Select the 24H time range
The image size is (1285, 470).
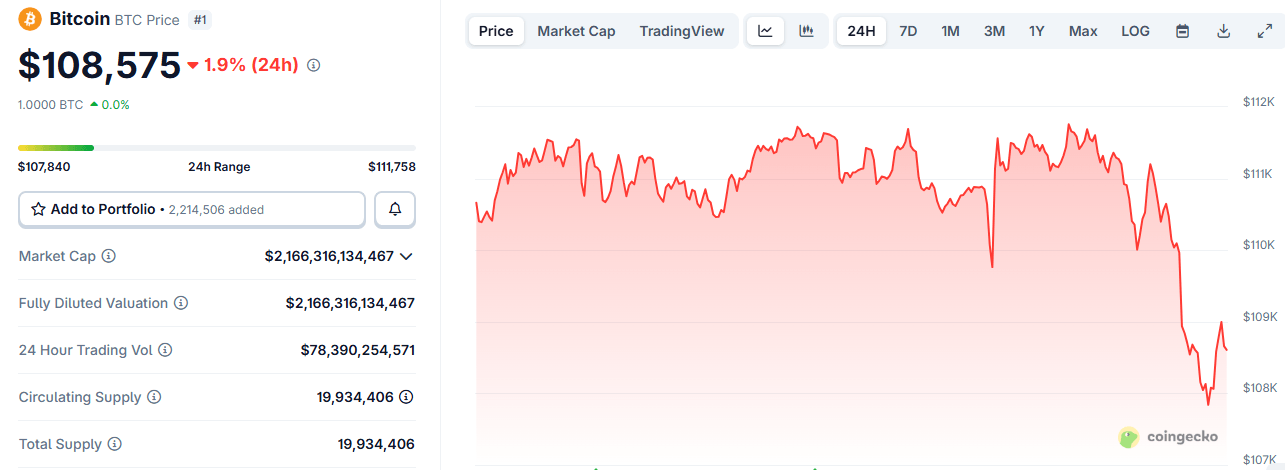(861, 31)
